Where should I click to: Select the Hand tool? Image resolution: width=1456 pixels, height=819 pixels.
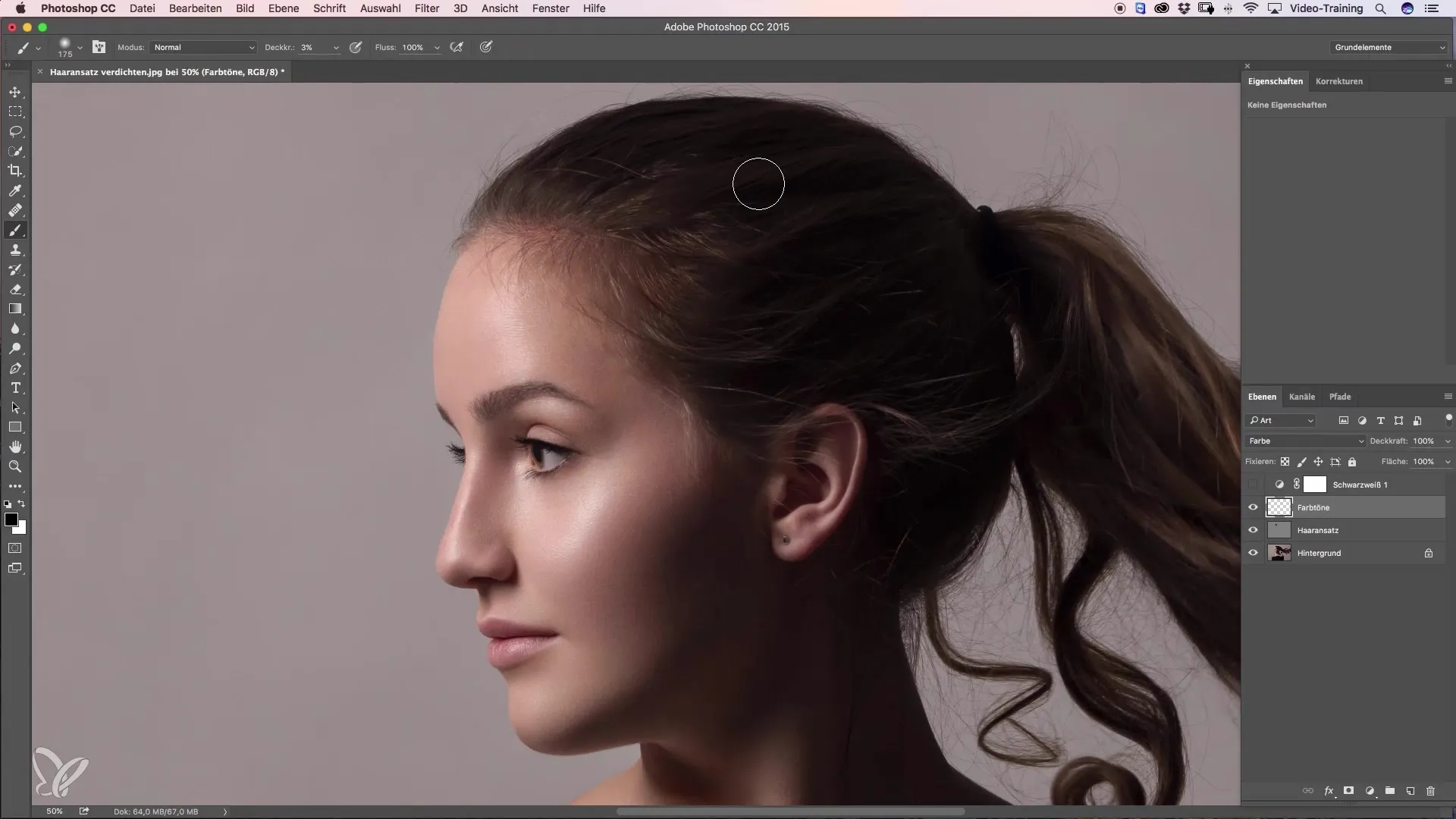(x=15, y=447)
